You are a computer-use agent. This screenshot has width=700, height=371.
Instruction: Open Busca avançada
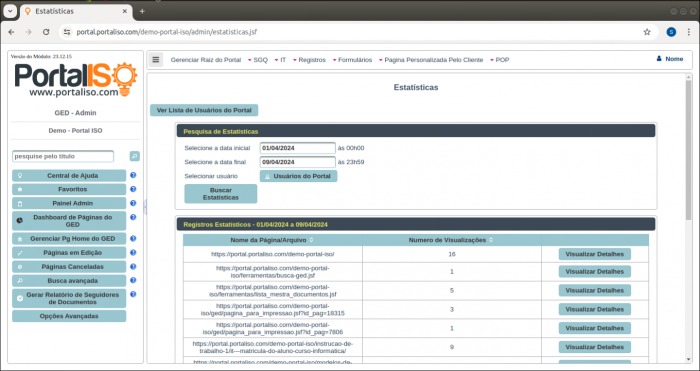pos(69,281)
